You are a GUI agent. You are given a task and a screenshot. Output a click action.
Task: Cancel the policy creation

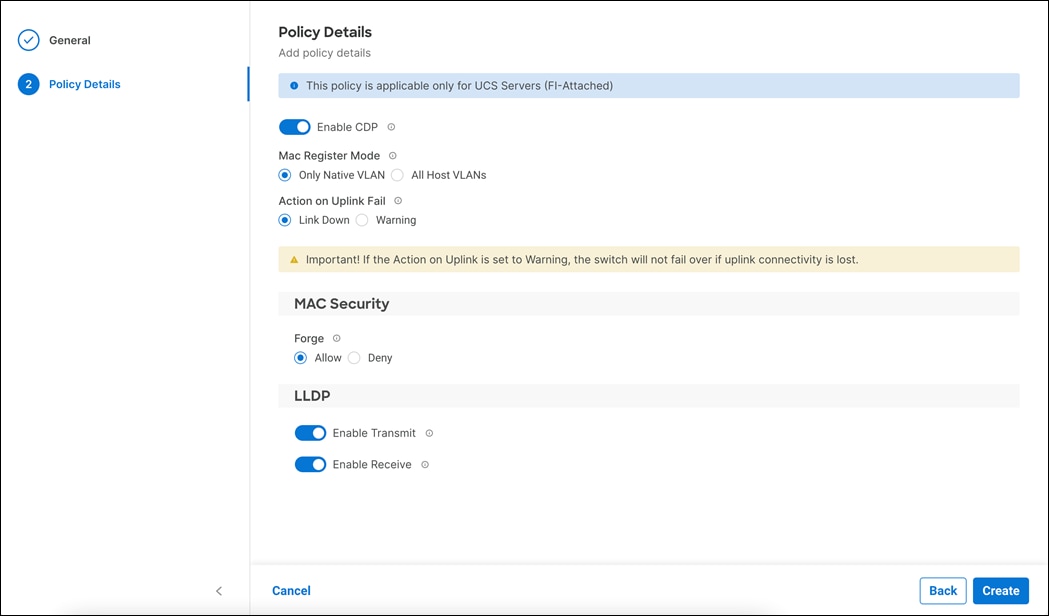(291, 590)
